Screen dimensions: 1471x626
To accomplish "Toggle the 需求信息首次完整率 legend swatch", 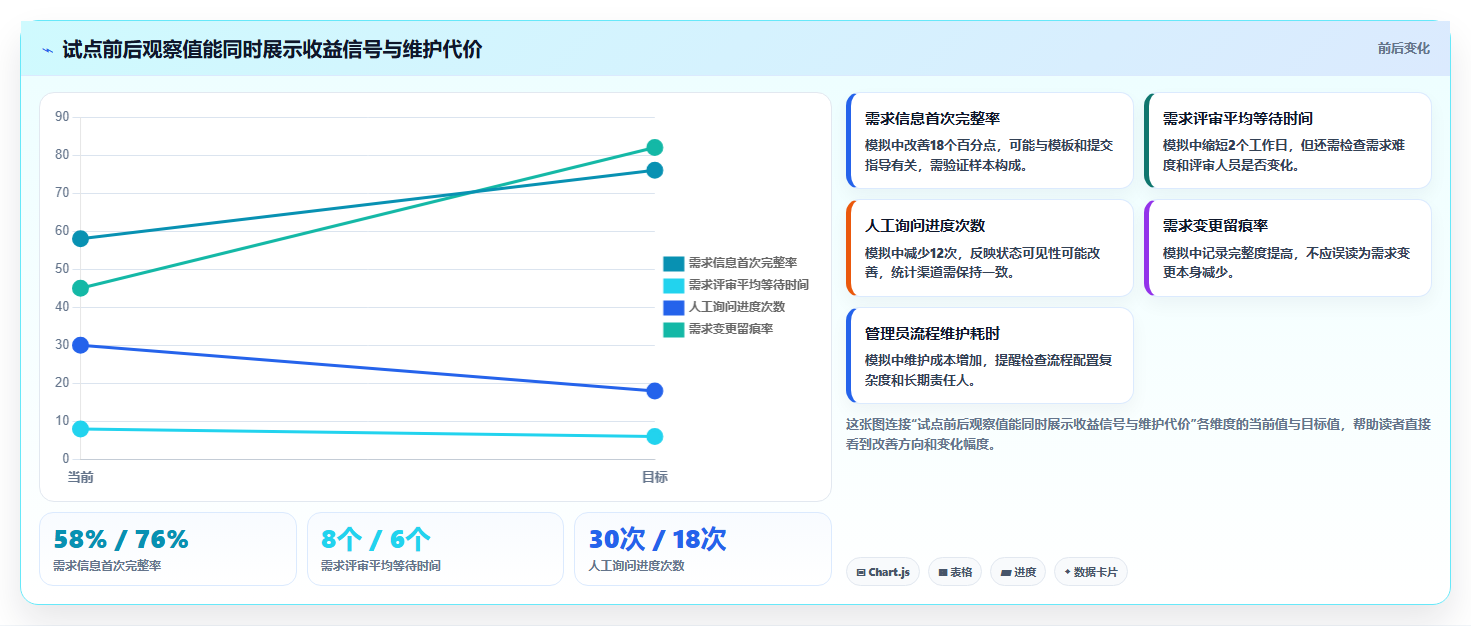I will [x=673, y=263].
